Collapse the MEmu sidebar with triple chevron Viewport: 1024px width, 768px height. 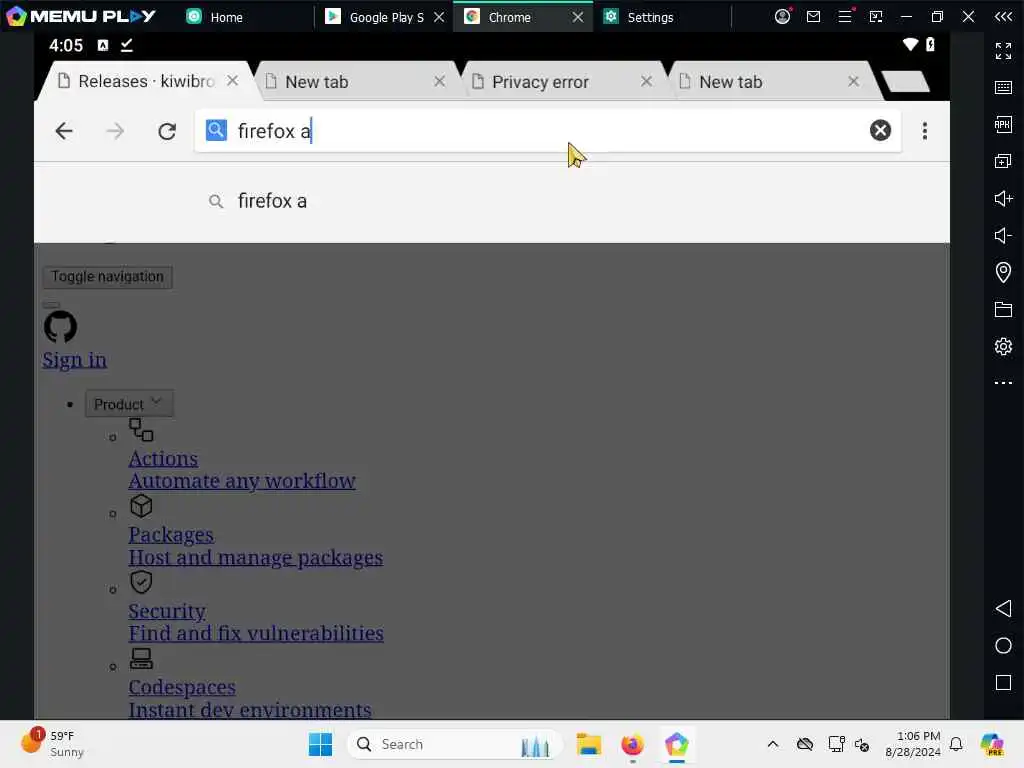[1003, 16]
